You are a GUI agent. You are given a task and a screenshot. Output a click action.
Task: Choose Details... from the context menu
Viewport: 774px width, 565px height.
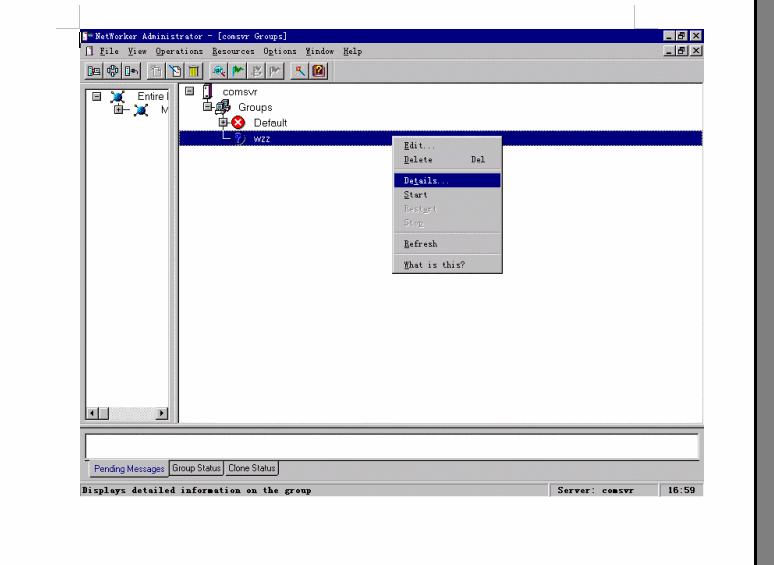426,181
